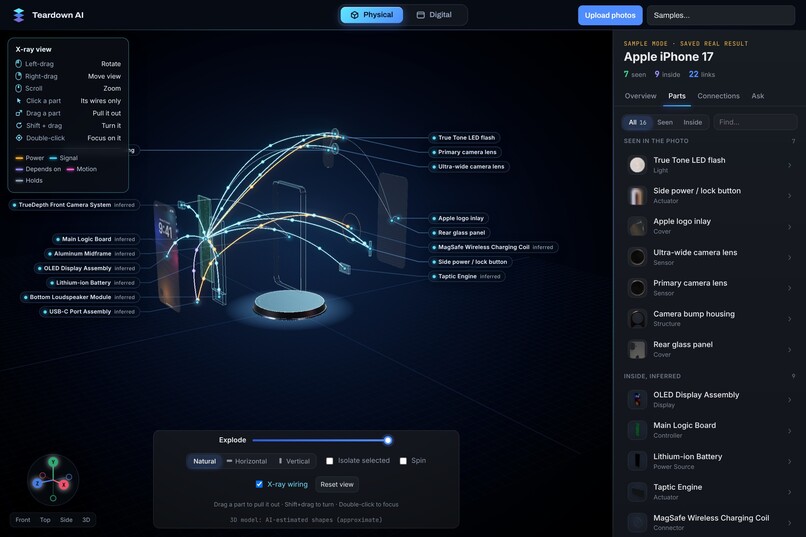Click the Find parts search field
The height and width of the screenshot is (537, 806).
pos(755,122)
